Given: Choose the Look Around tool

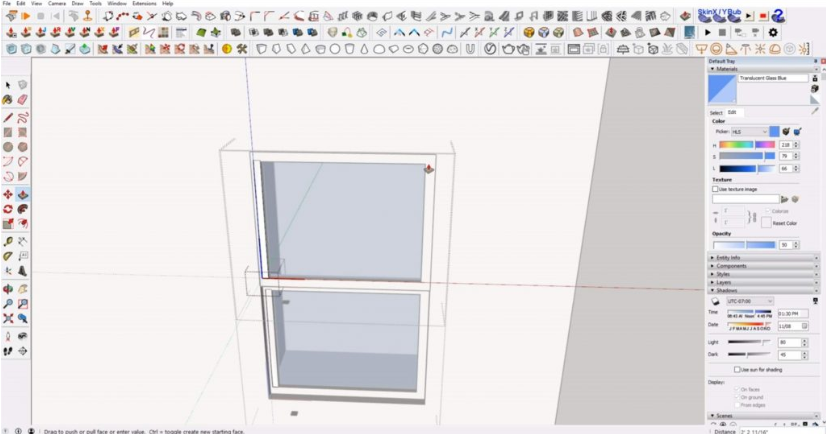Looking at the screenshot, I should 23,336.
